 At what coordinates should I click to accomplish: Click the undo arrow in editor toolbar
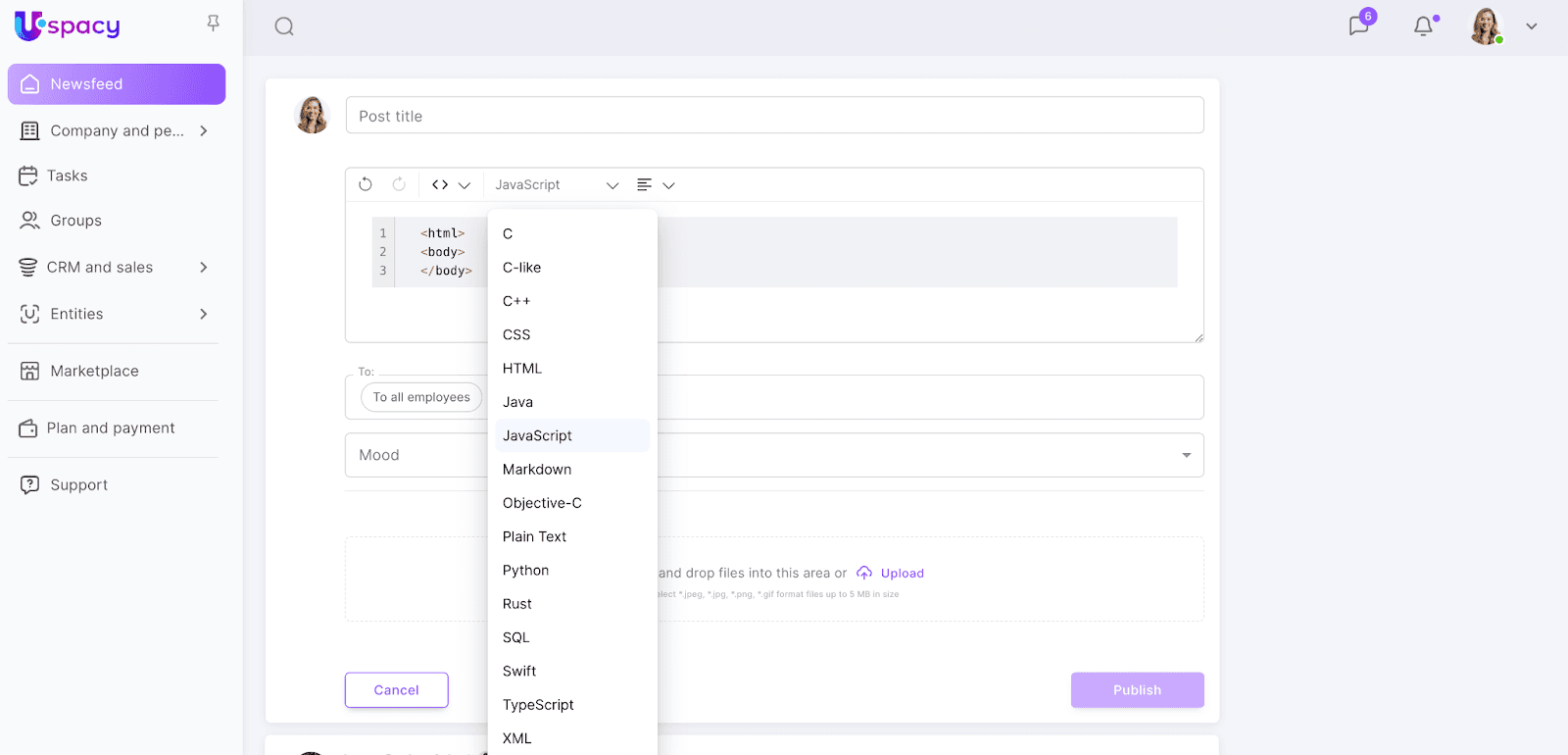coord(366,184)
